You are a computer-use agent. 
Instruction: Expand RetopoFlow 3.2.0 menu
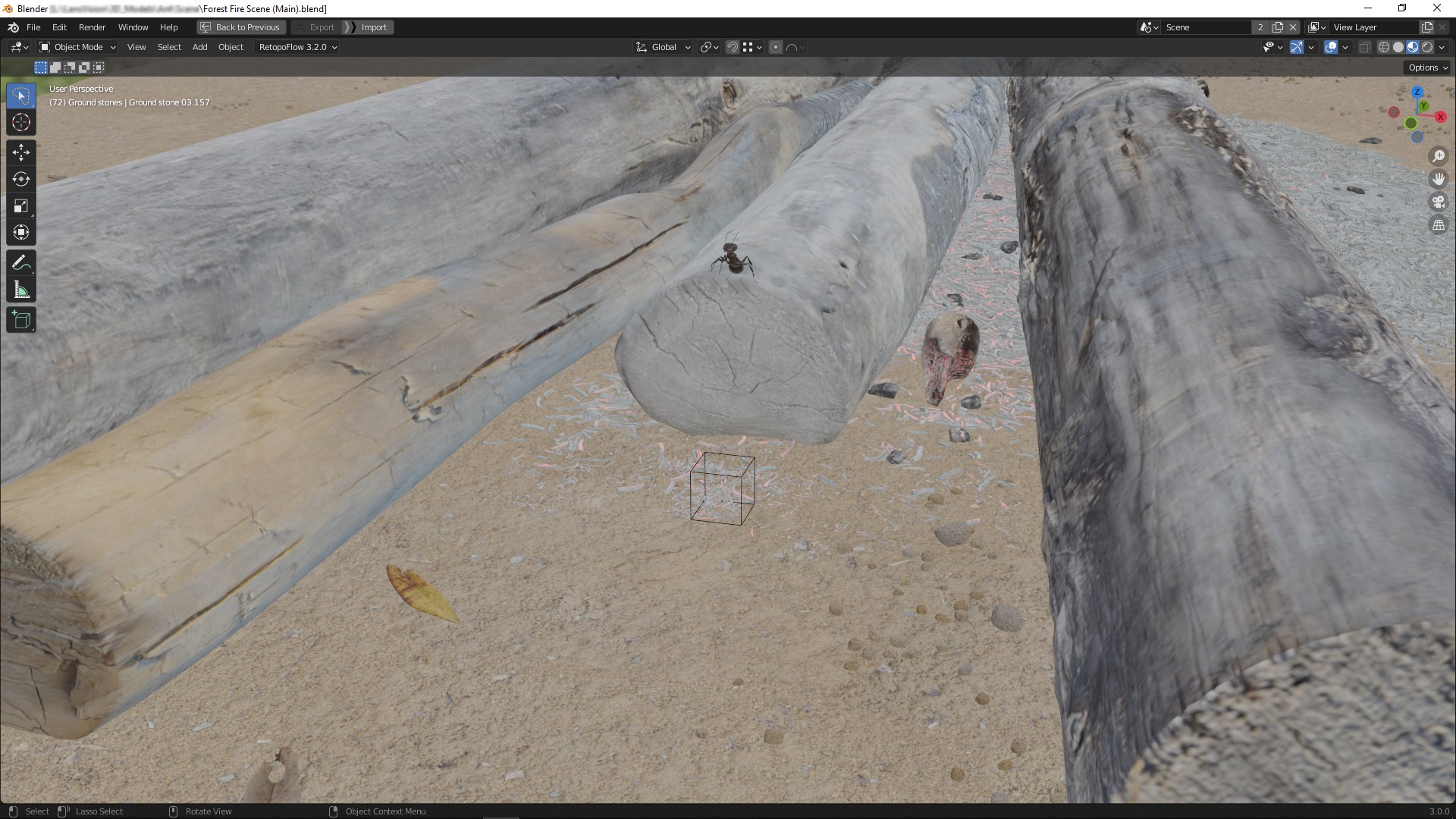pyautogui.click(x=297, y=47)
